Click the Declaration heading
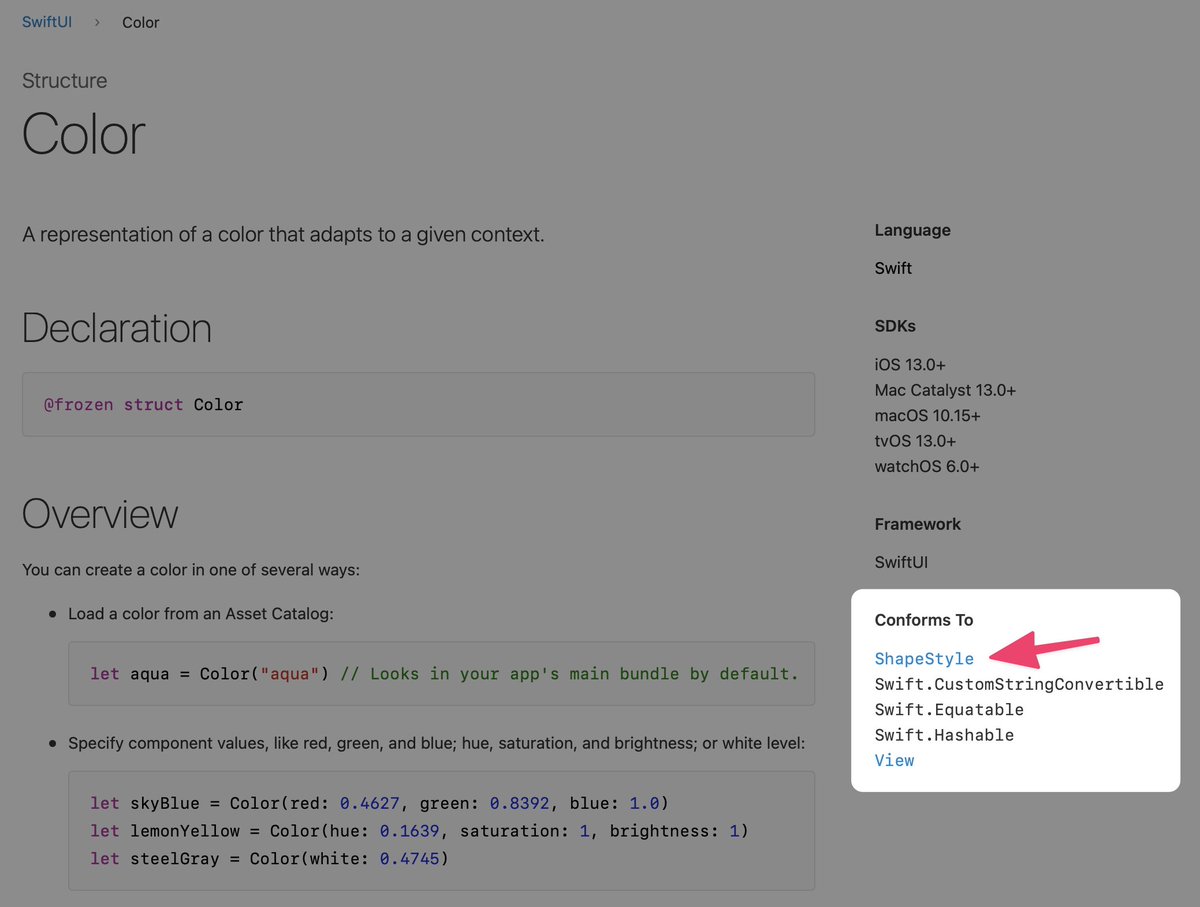This screenshot has height=907, width=1200. pos(117,328)
